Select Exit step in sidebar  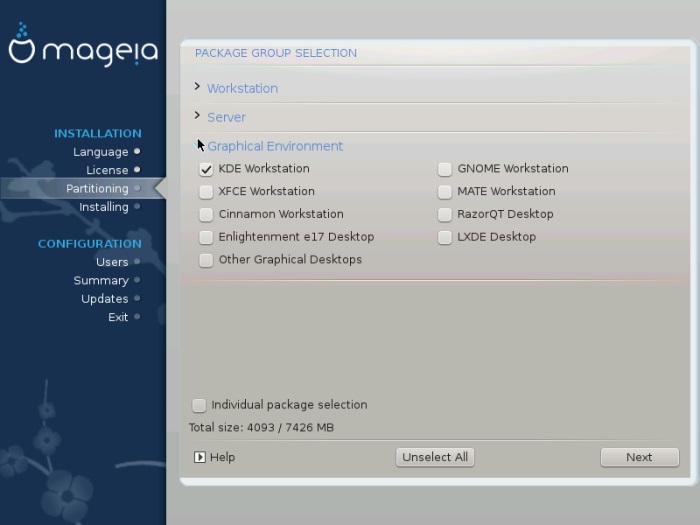pyautogui.click(x=118, y=317)
